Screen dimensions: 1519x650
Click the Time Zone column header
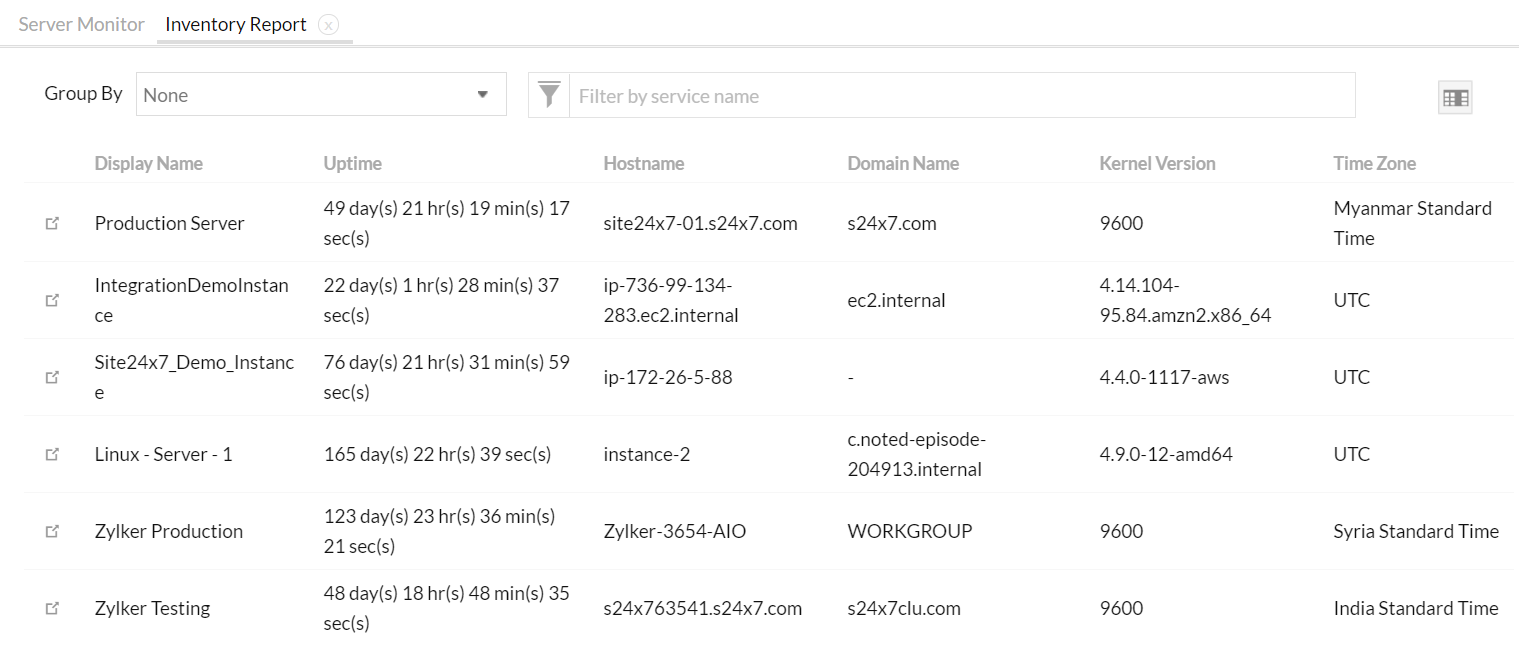point(1374,163)
